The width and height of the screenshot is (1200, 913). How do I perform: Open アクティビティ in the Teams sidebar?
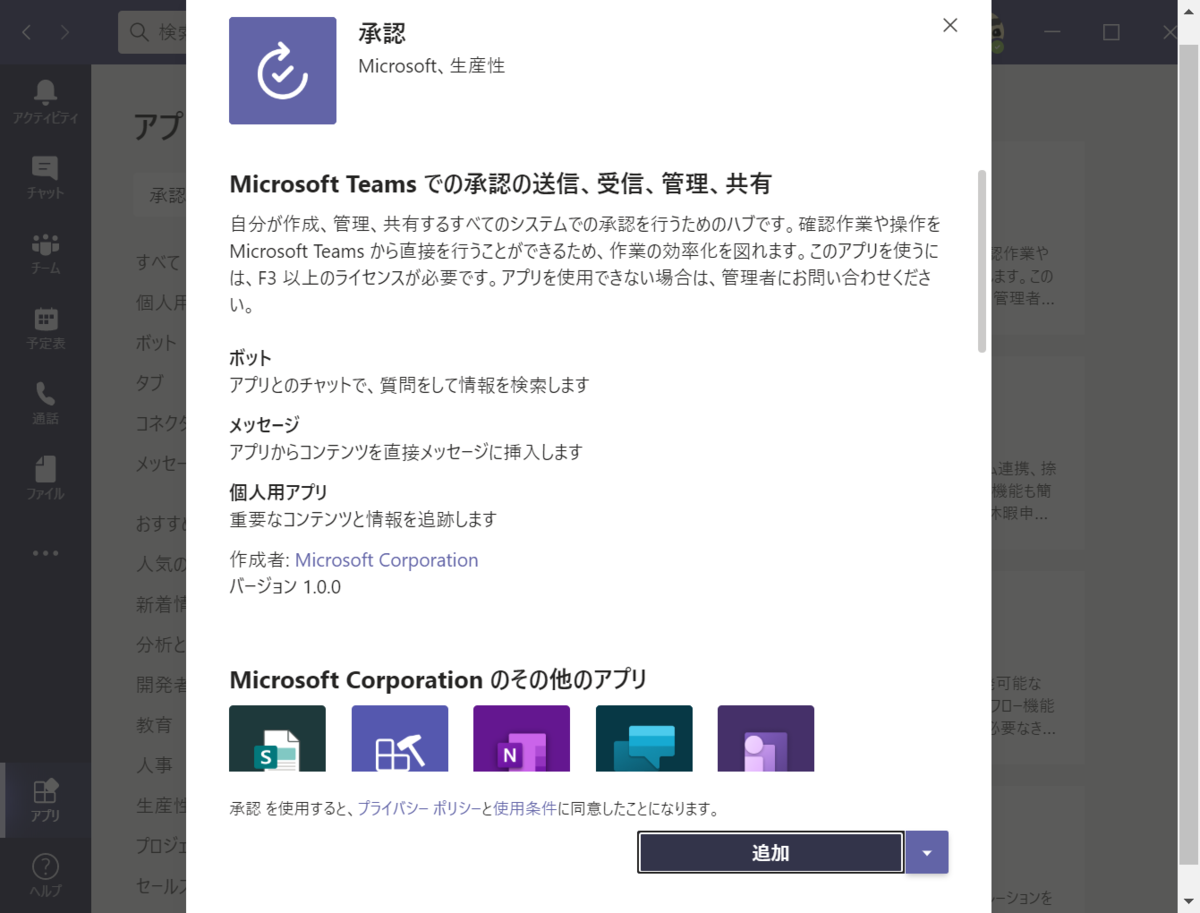coord(45,102)
